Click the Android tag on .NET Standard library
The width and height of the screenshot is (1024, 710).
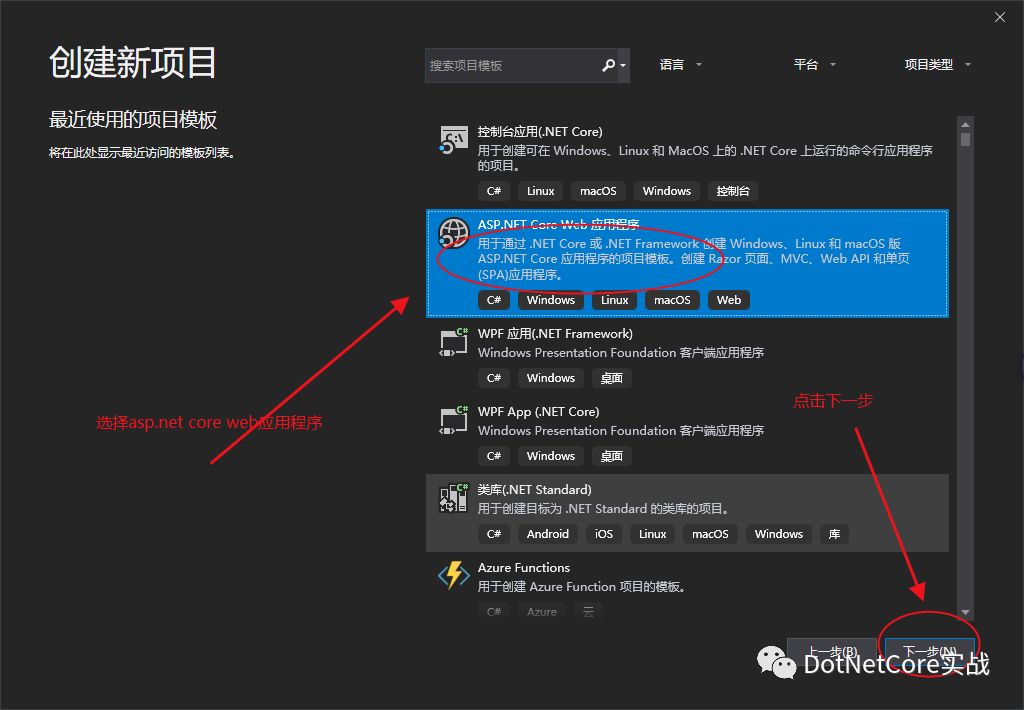(x=547, y=534)
